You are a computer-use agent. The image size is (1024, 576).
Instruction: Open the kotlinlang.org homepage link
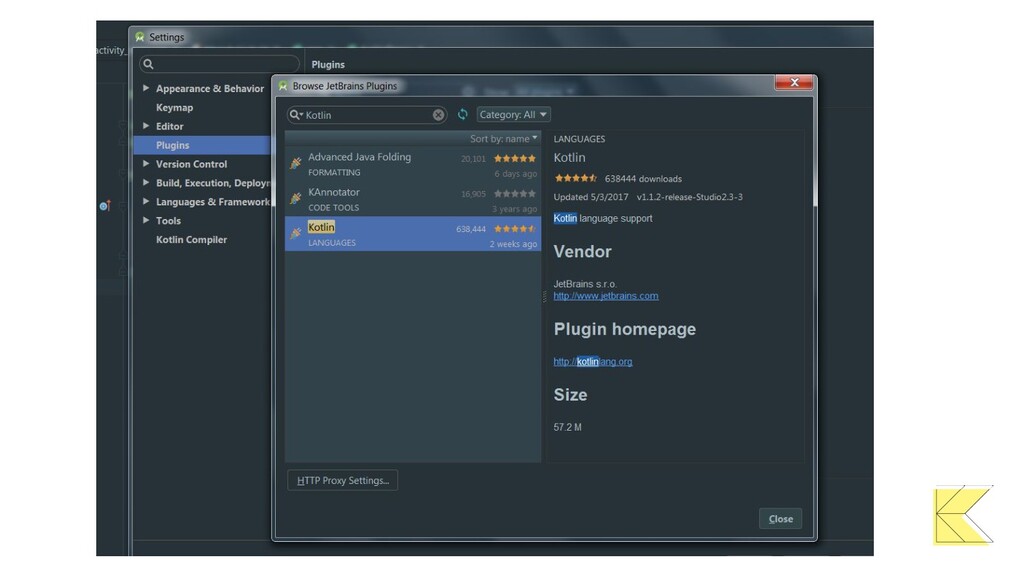(592, 361)
